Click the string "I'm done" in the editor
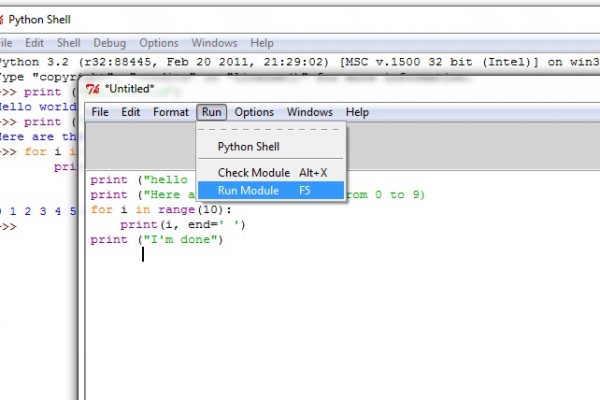The height and width of the screenshot is (400, 600). coord(181,240)
